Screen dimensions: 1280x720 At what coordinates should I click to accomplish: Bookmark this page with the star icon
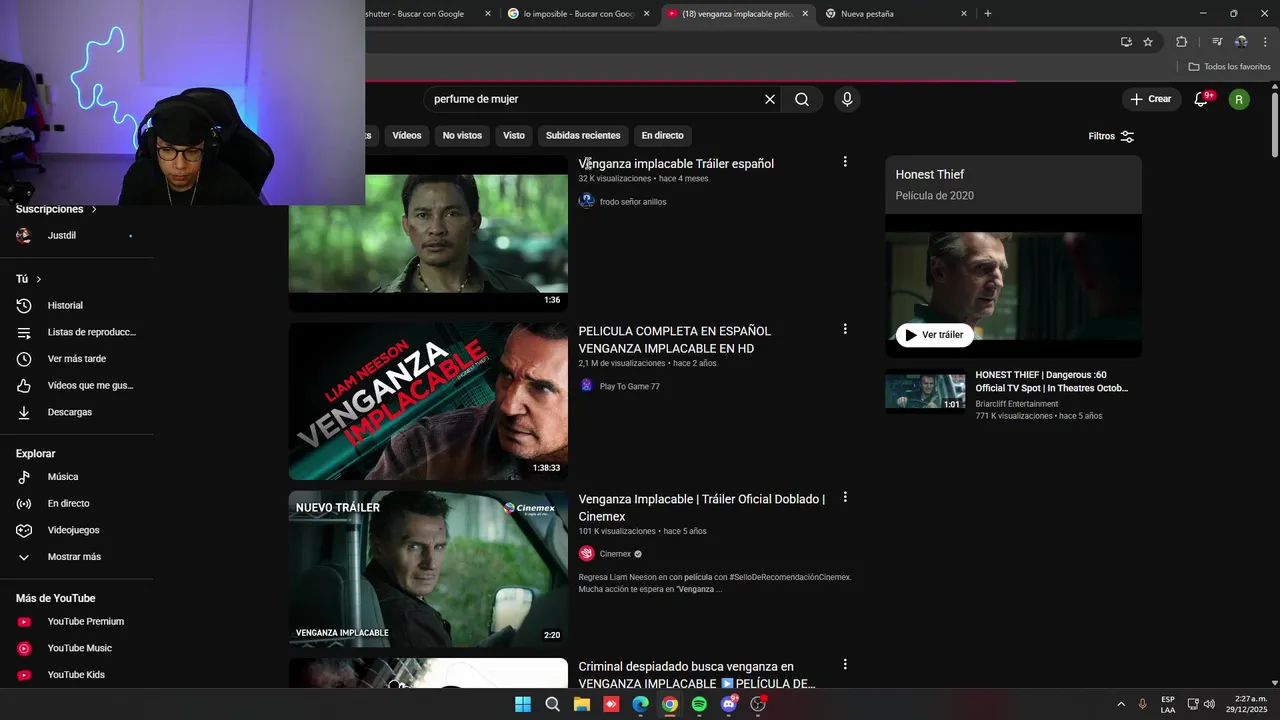click(x=1148, y=42)
